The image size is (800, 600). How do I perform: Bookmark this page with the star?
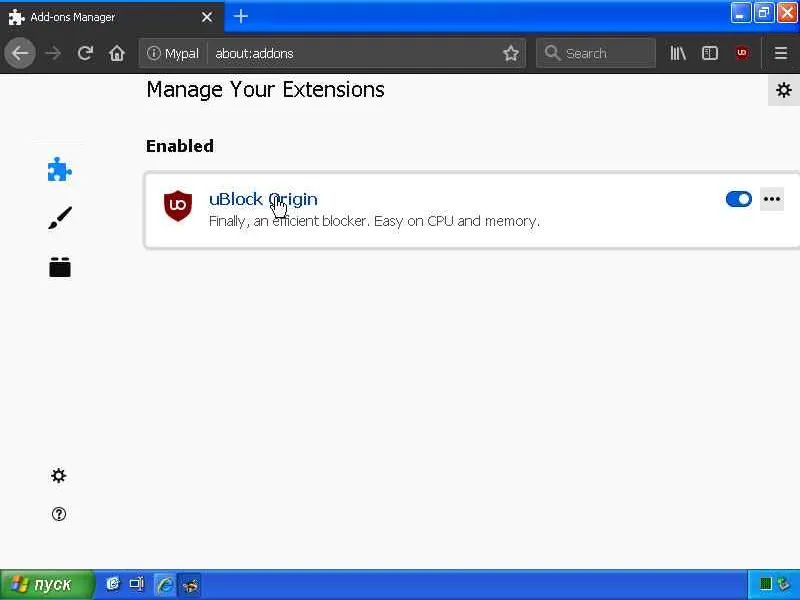[x=511, y=53]
